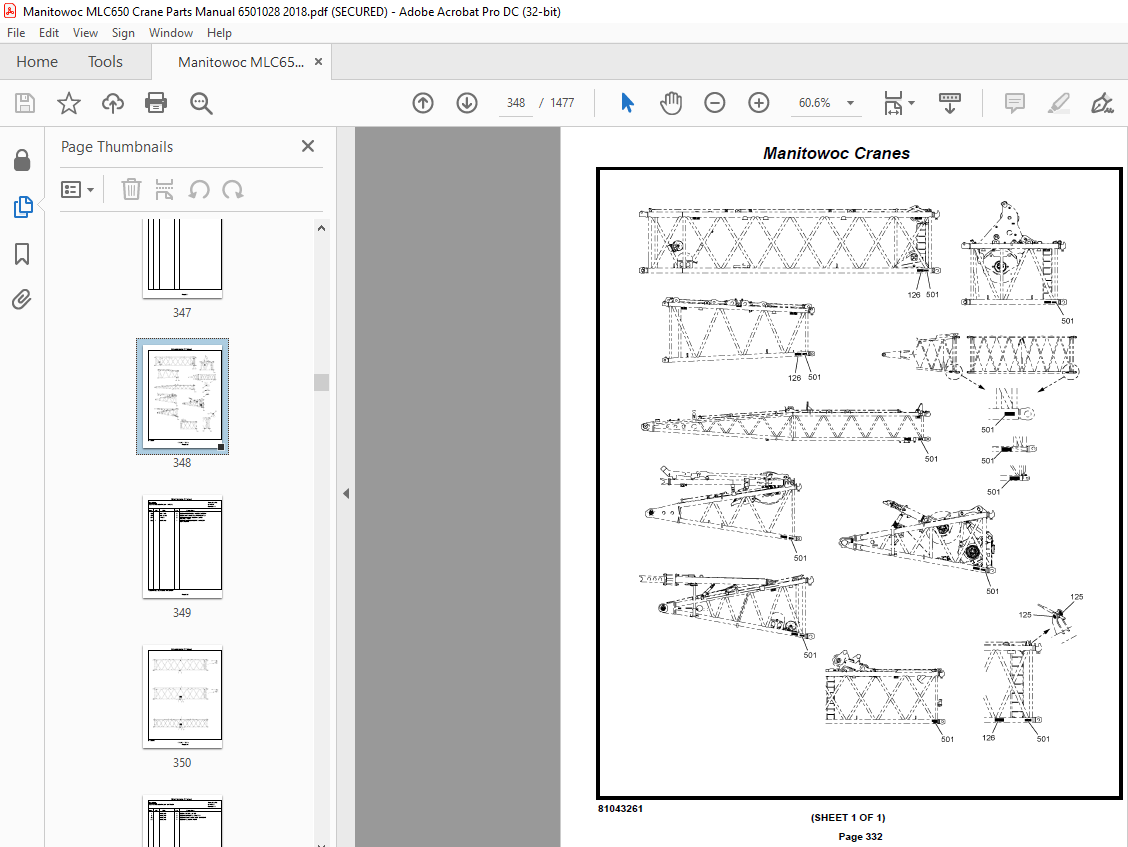The height and width of the screenshot is (847, 1128).
Task: Open the Attachments paperclip pane
Action: click(22, 299)
